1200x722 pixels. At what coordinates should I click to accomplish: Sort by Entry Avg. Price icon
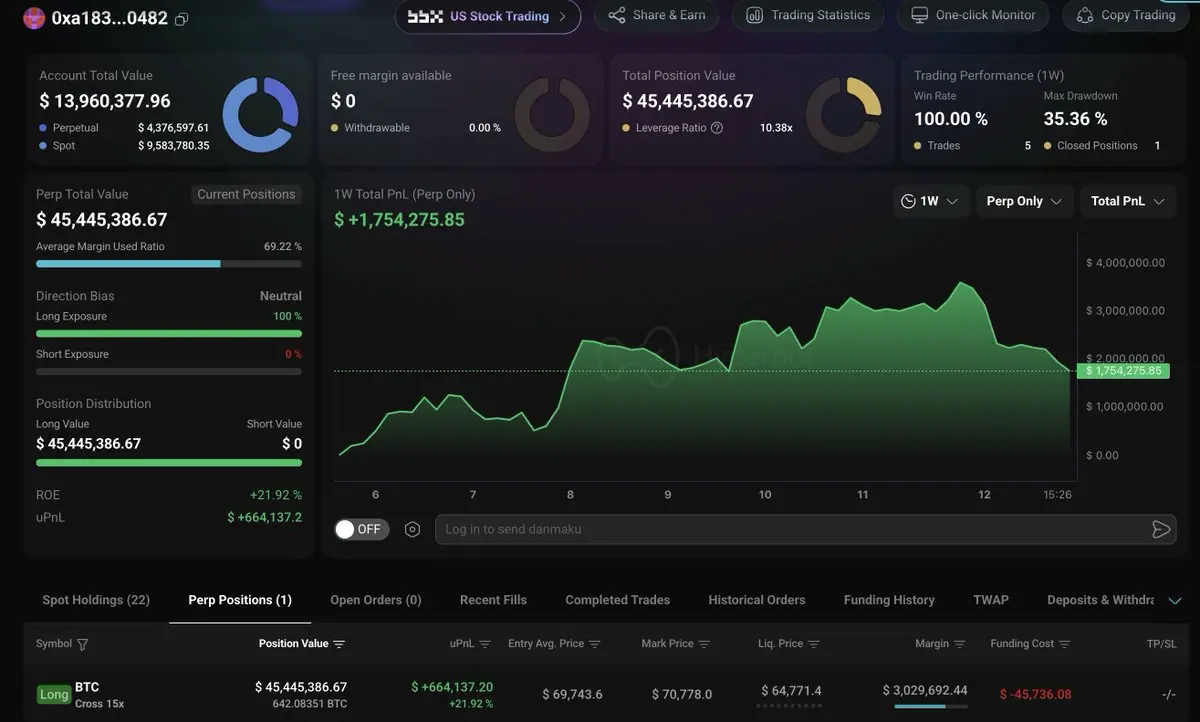pos(595,644)
